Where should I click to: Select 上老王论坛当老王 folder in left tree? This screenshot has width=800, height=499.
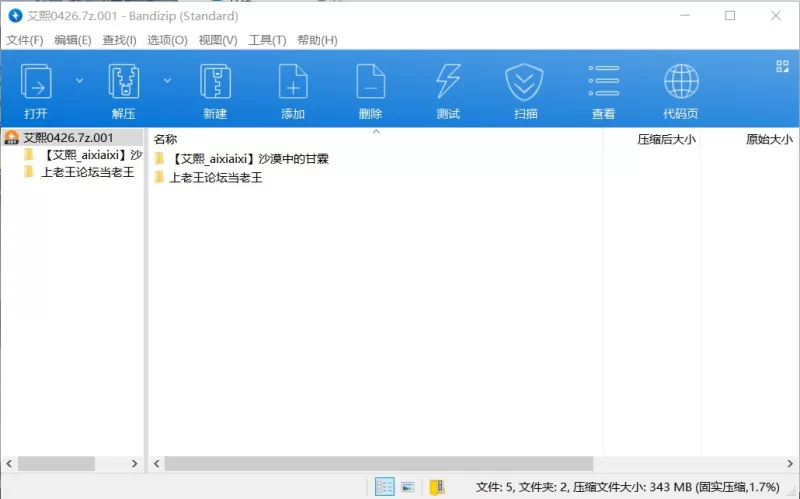79,172
